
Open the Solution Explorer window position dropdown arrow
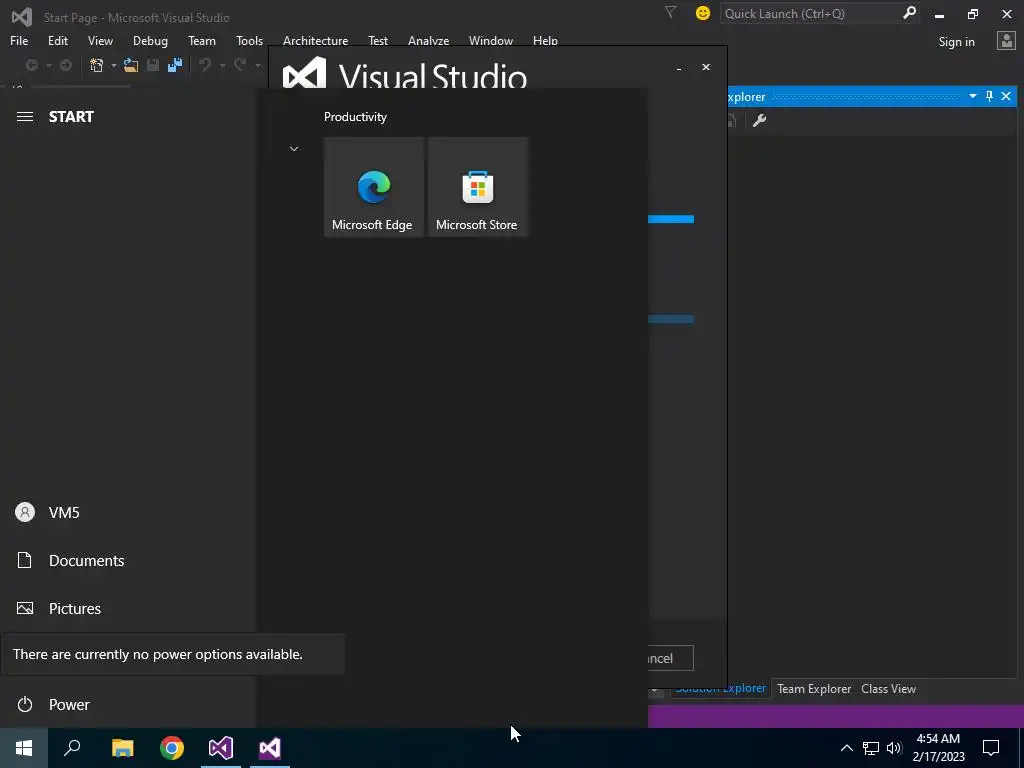click(x=972, y=97)
